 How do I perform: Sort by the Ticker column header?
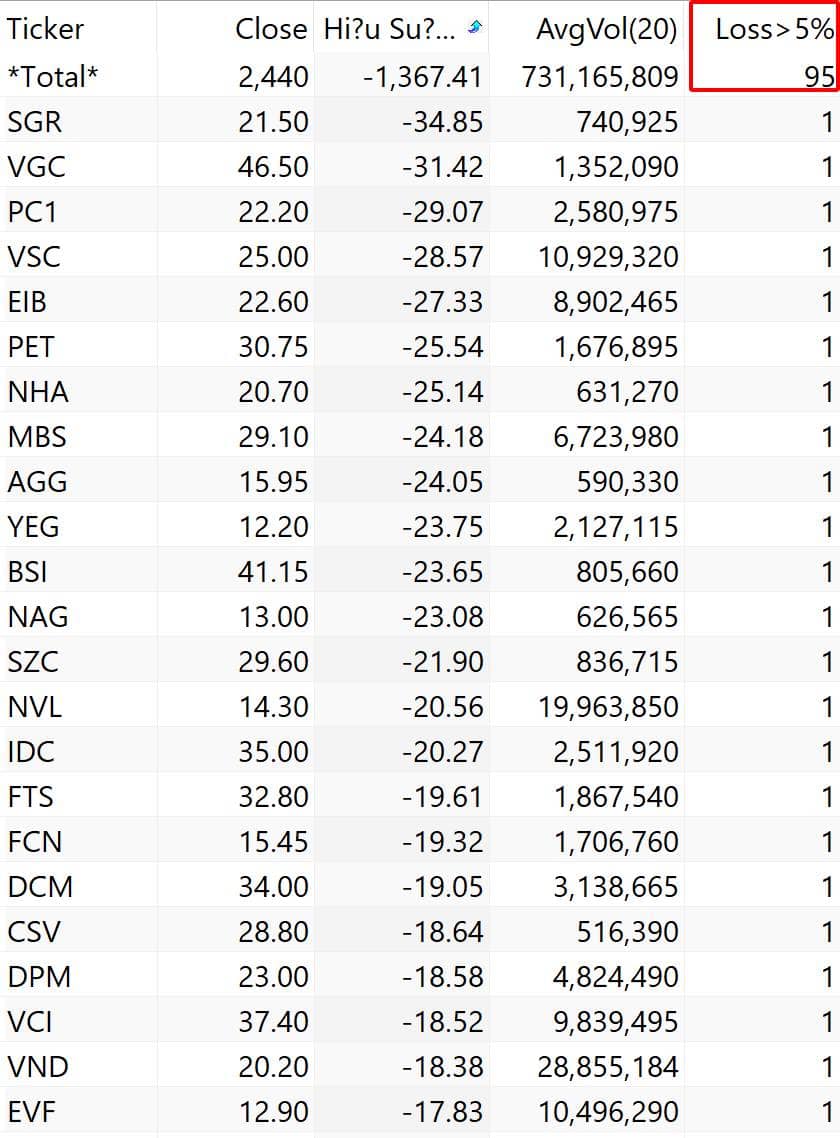[x=46, y=30]
